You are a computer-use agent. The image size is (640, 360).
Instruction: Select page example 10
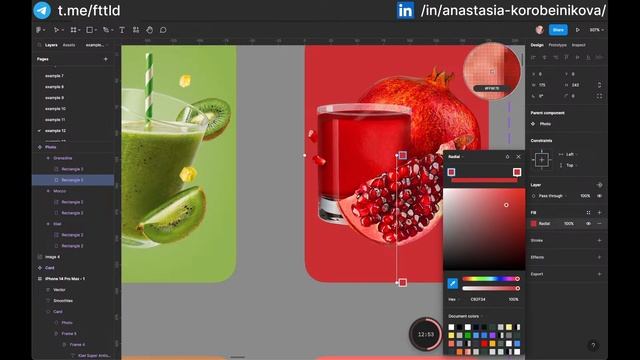[x=55, y=109]
